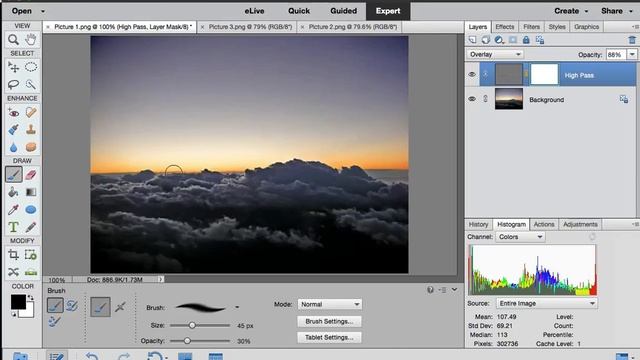640x360 pixels.
Task: Select the Move tool
Action: (13, 67)
